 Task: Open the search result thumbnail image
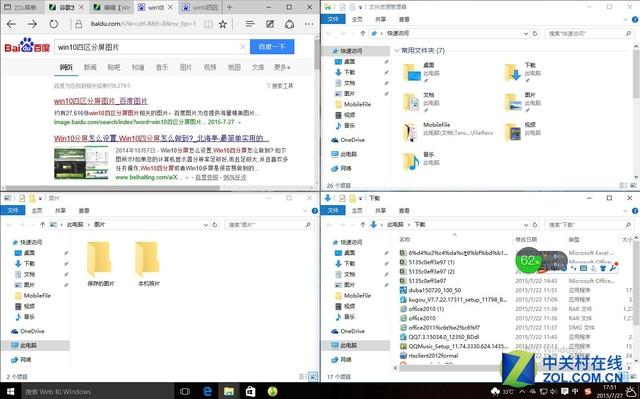81,163
